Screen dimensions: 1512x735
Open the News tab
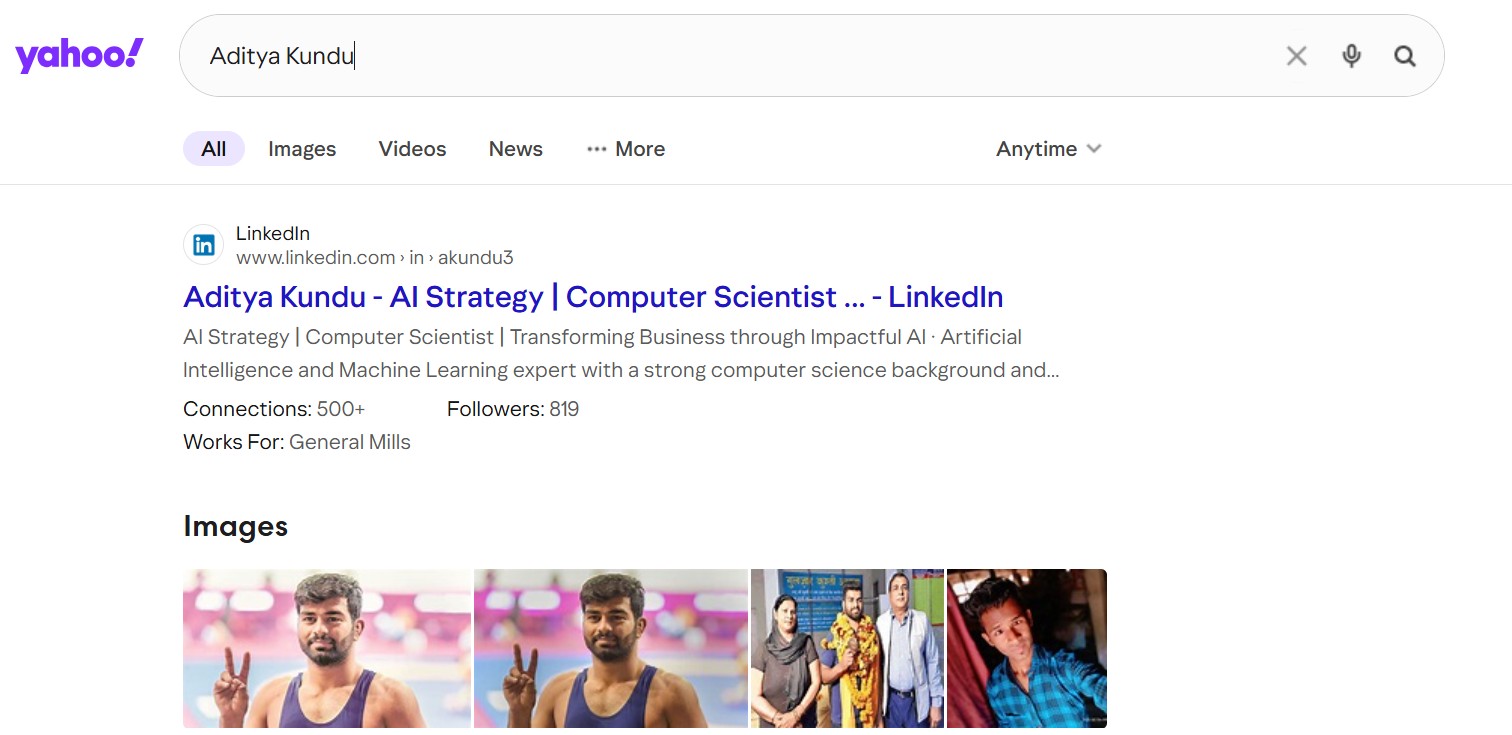point(515,149)
